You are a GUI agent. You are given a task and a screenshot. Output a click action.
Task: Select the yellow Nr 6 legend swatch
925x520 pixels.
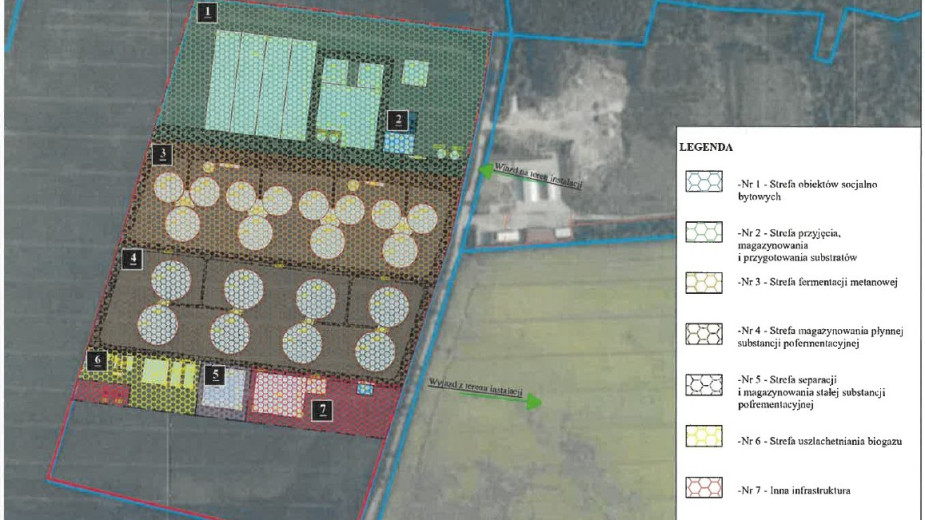[704, 437]
